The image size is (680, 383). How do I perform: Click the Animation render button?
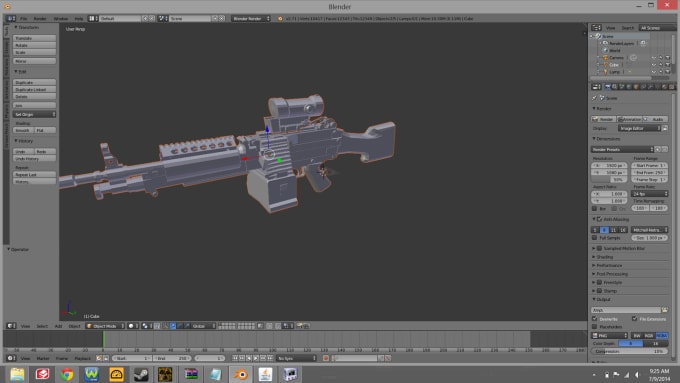630,119
